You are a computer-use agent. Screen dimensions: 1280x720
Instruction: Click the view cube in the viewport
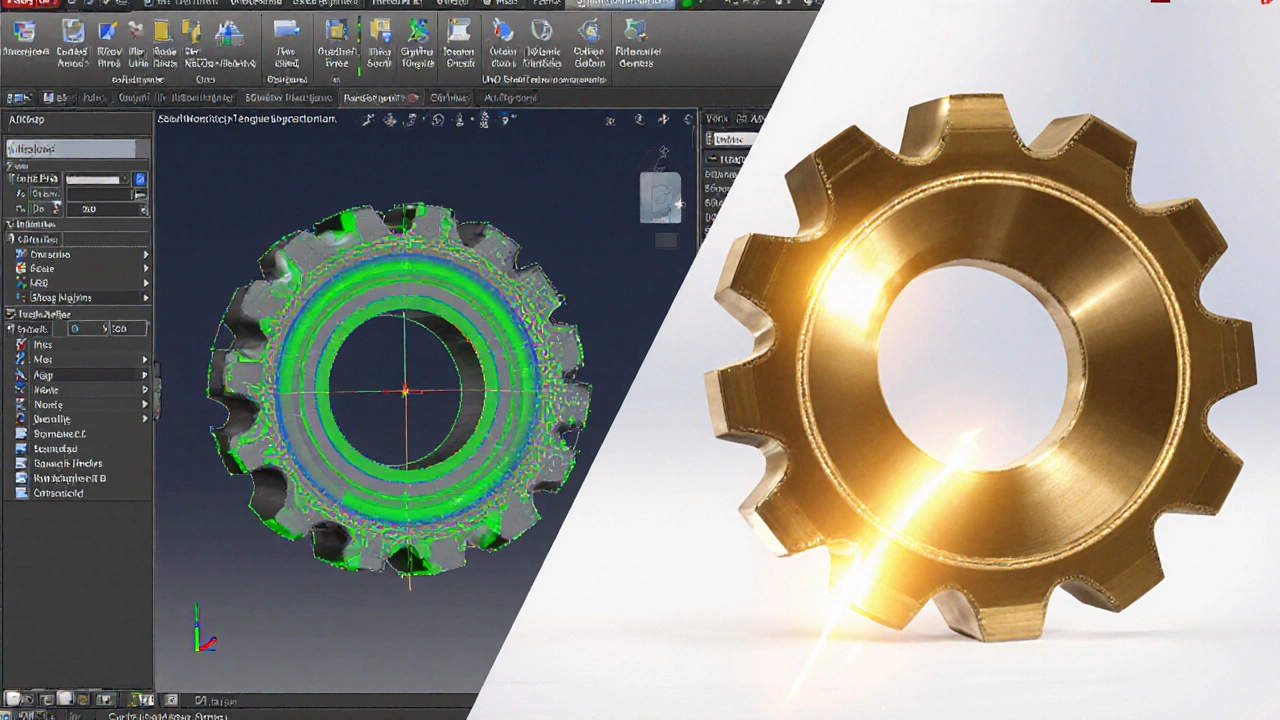(660, 196)
